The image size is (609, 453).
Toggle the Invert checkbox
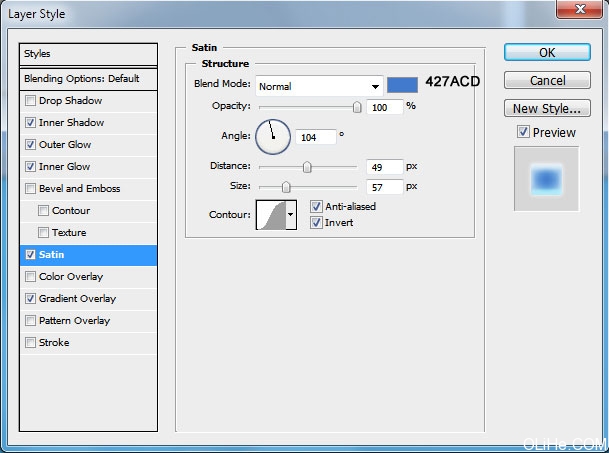317,222
